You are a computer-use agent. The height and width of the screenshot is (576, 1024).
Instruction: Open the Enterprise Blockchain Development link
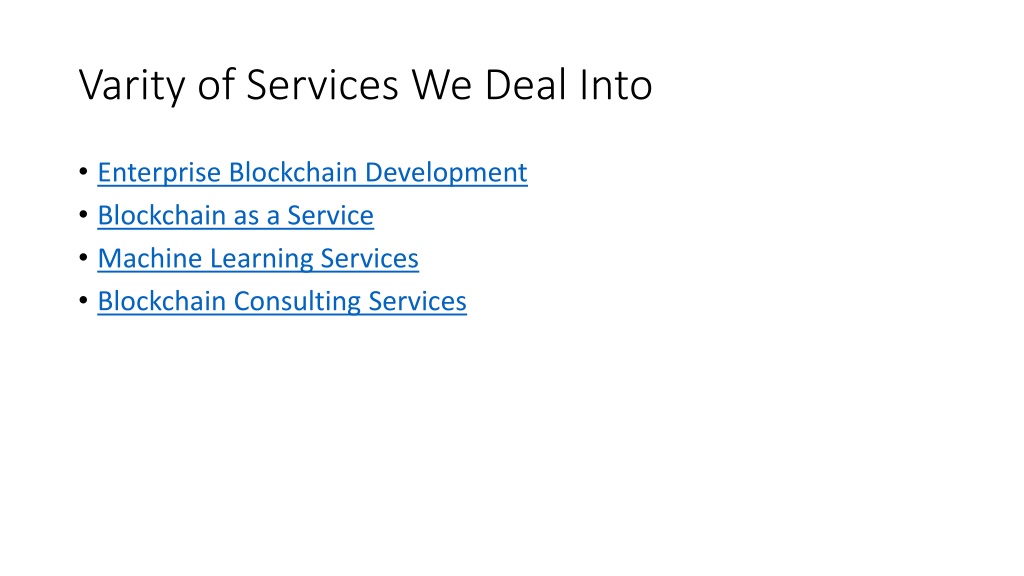click(312, 173)
